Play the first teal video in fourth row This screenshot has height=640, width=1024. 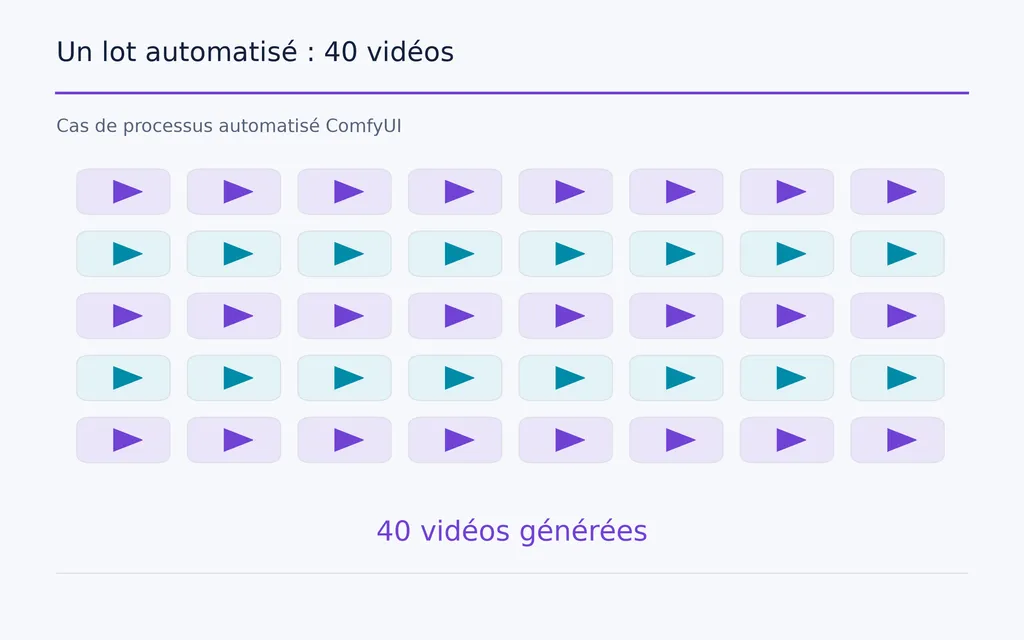click(x=123, y=378)
